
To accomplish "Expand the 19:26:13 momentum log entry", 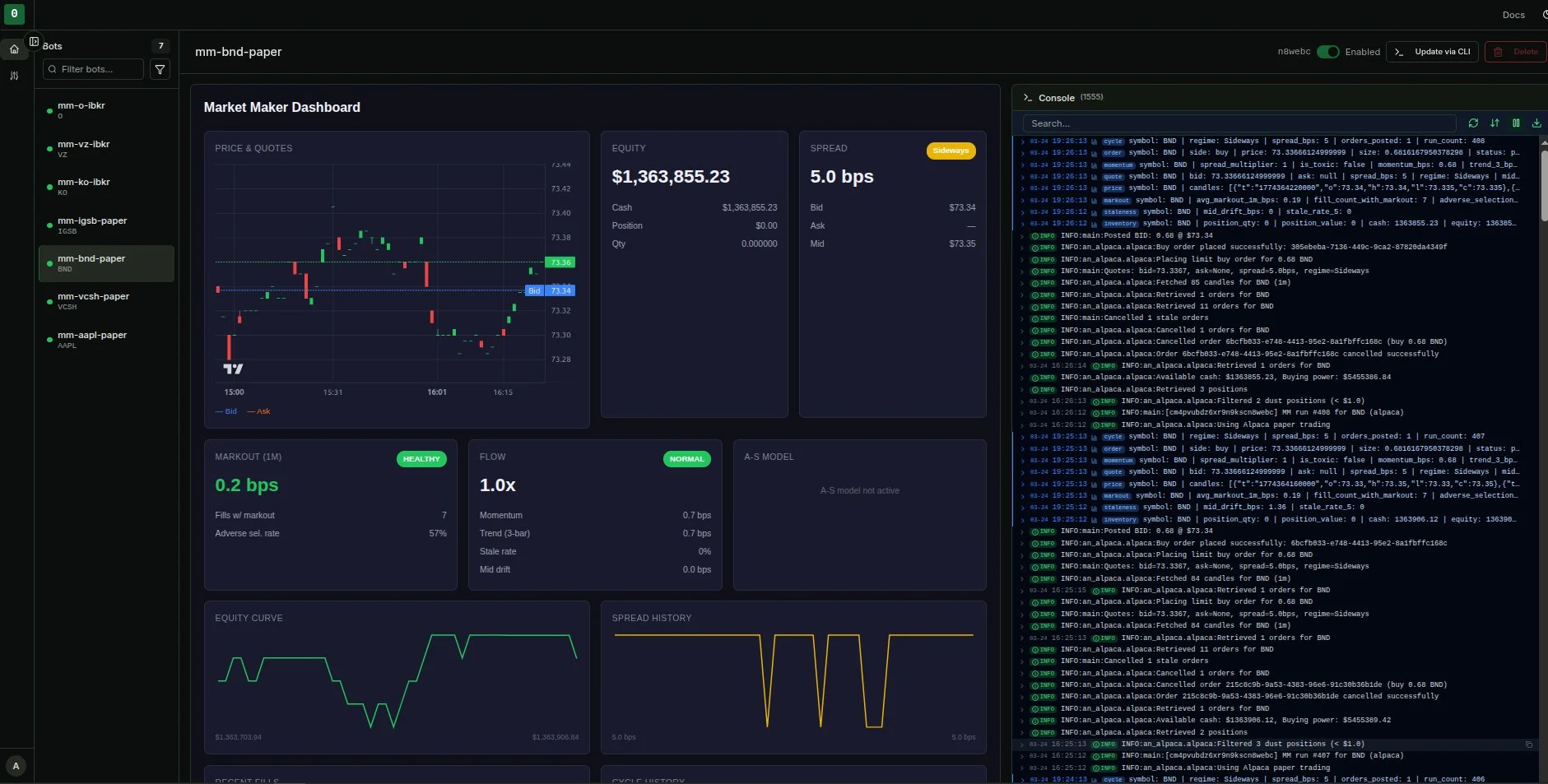I will (1022, 165).
